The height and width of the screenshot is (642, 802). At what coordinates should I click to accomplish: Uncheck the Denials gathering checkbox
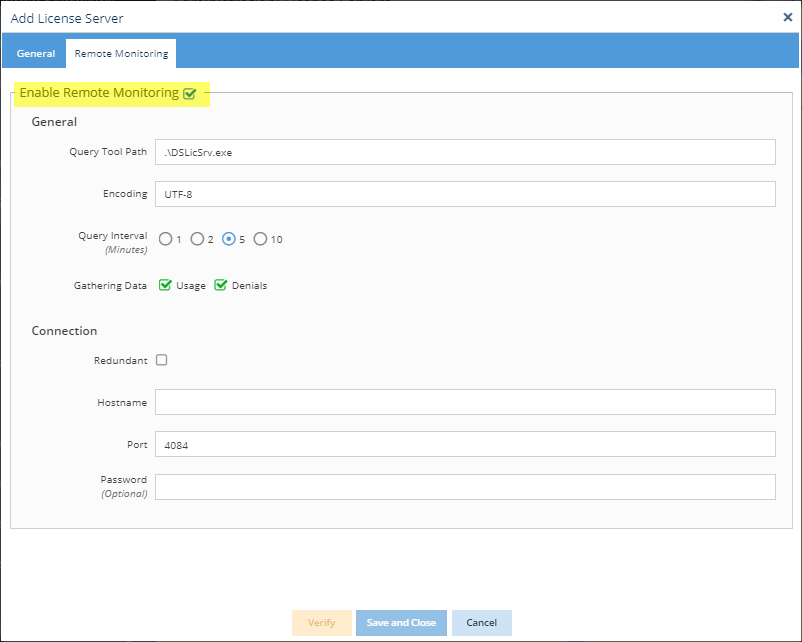(220, 285)
